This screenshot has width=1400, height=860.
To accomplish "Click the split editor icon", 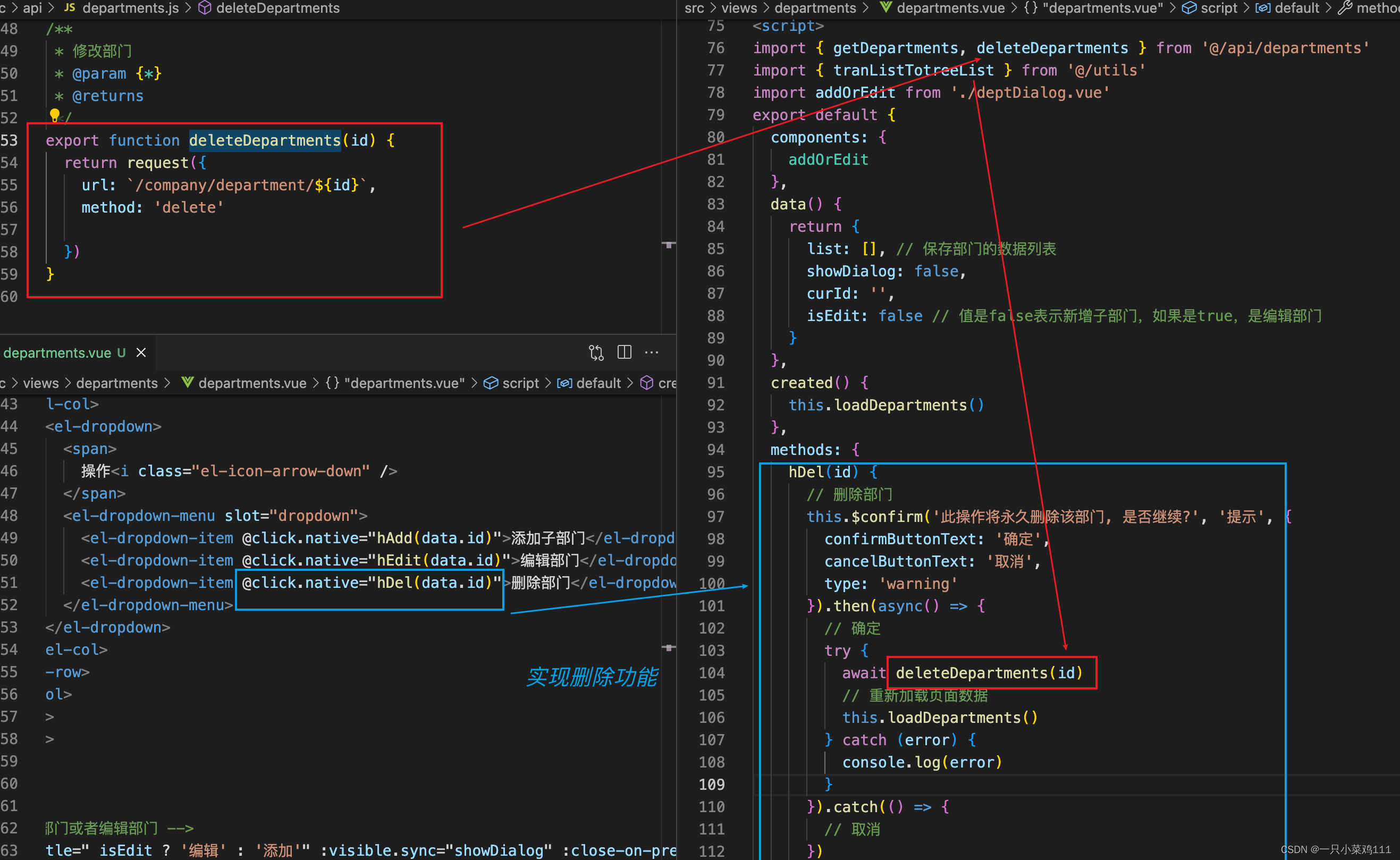I will point(624,352).
